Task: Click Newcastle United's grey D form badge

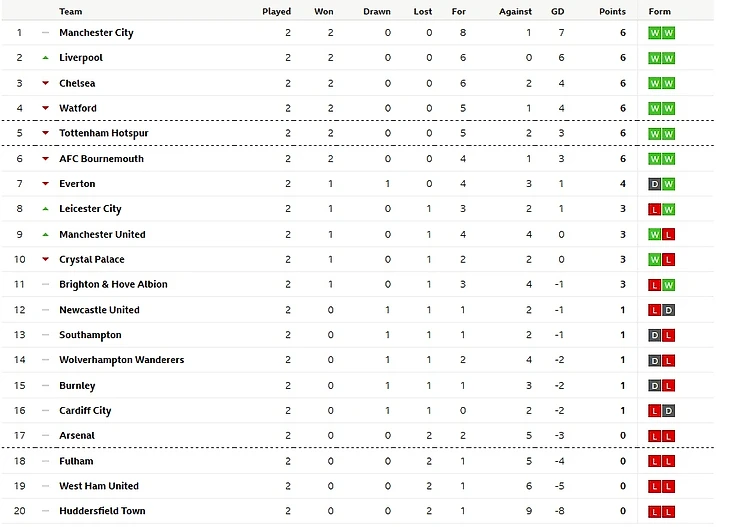Action: (x=669, y=310)
